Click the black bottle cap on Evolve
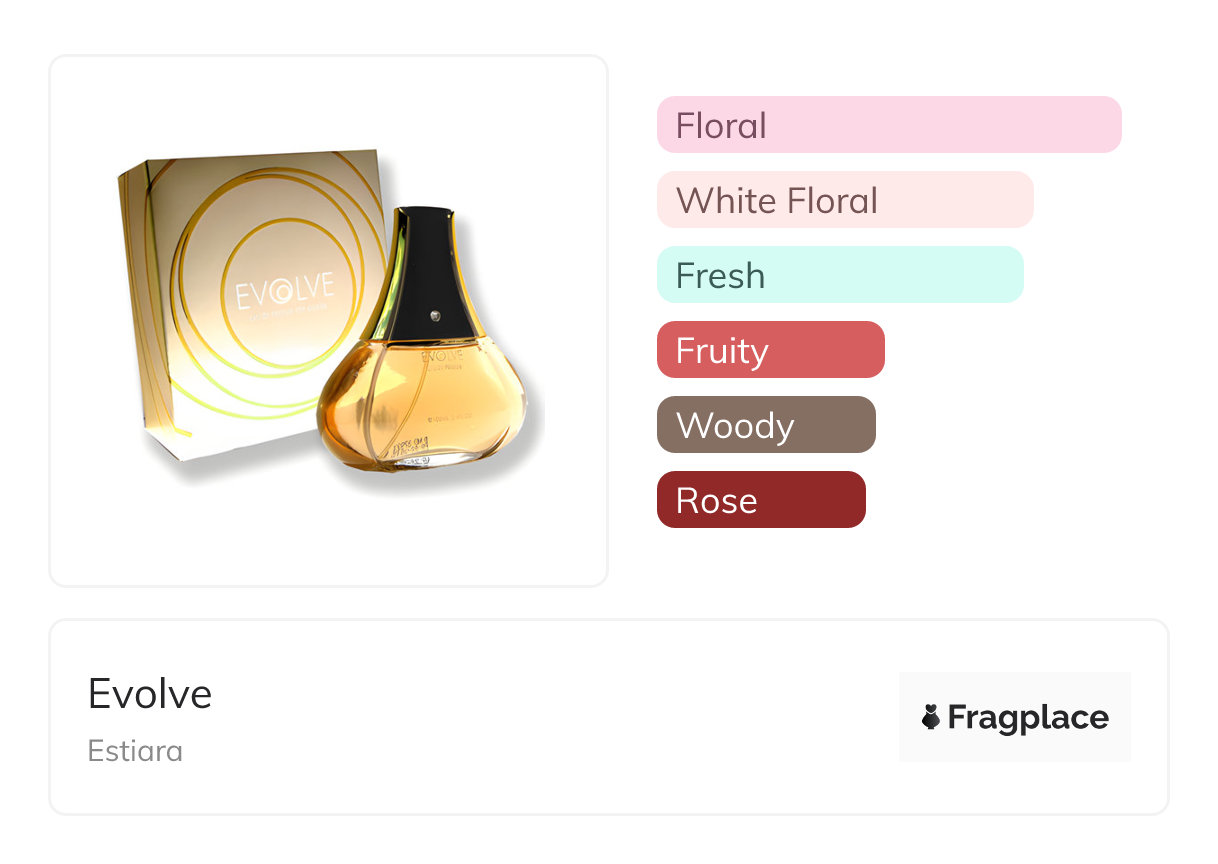The image size is (1218, 864). pyautogui.click(x=428, y=273)
